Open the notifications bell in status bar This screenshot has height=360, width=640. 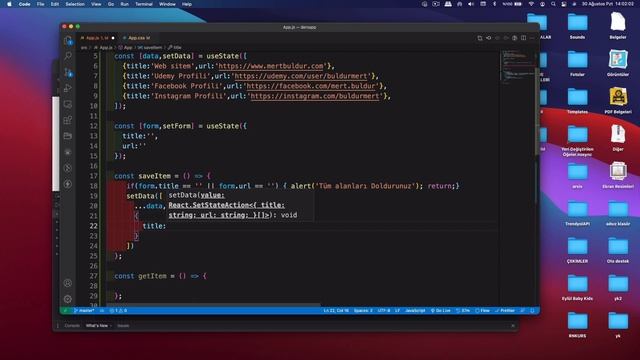pos(532,311)
